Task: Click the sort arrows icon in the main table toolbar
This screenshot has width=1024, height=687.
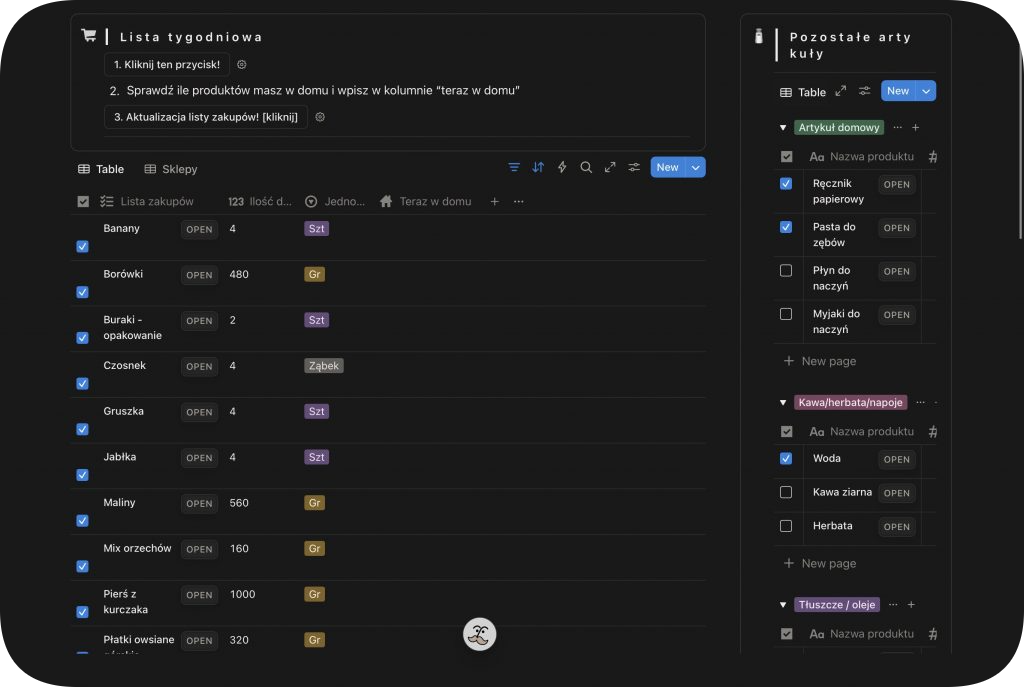Action: click(x=538, y=167)
